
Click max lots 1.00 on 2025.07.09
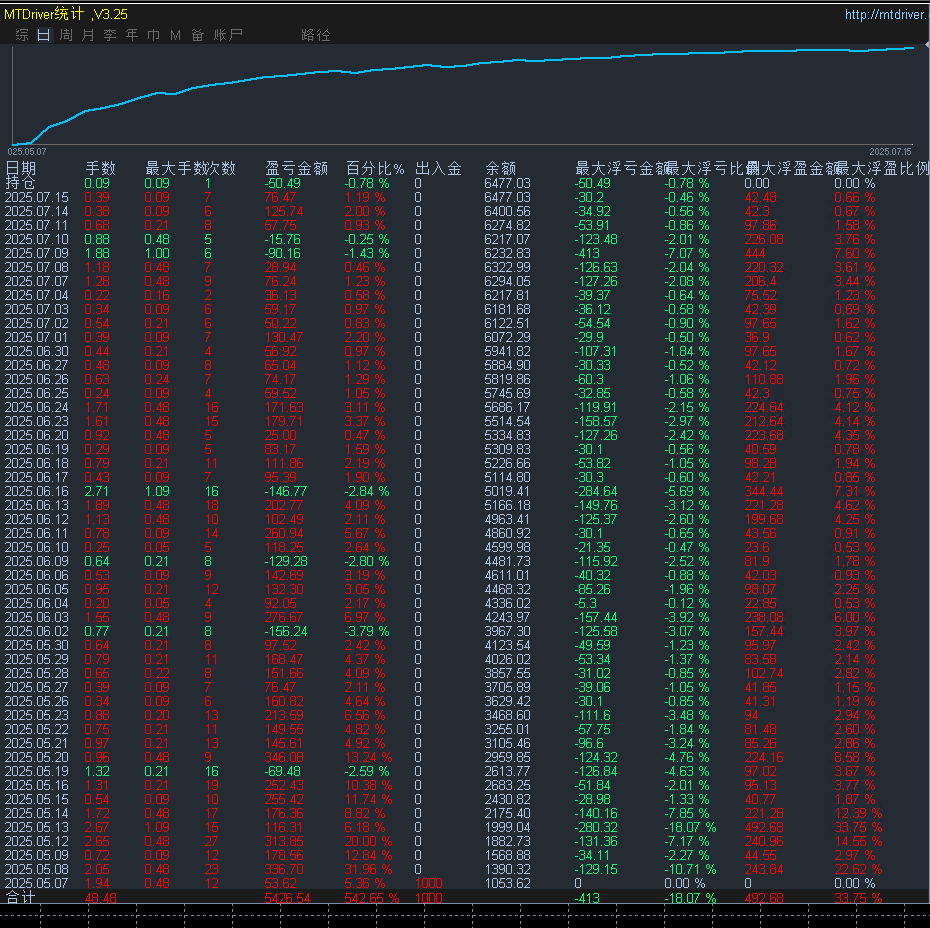click(157, 253)
